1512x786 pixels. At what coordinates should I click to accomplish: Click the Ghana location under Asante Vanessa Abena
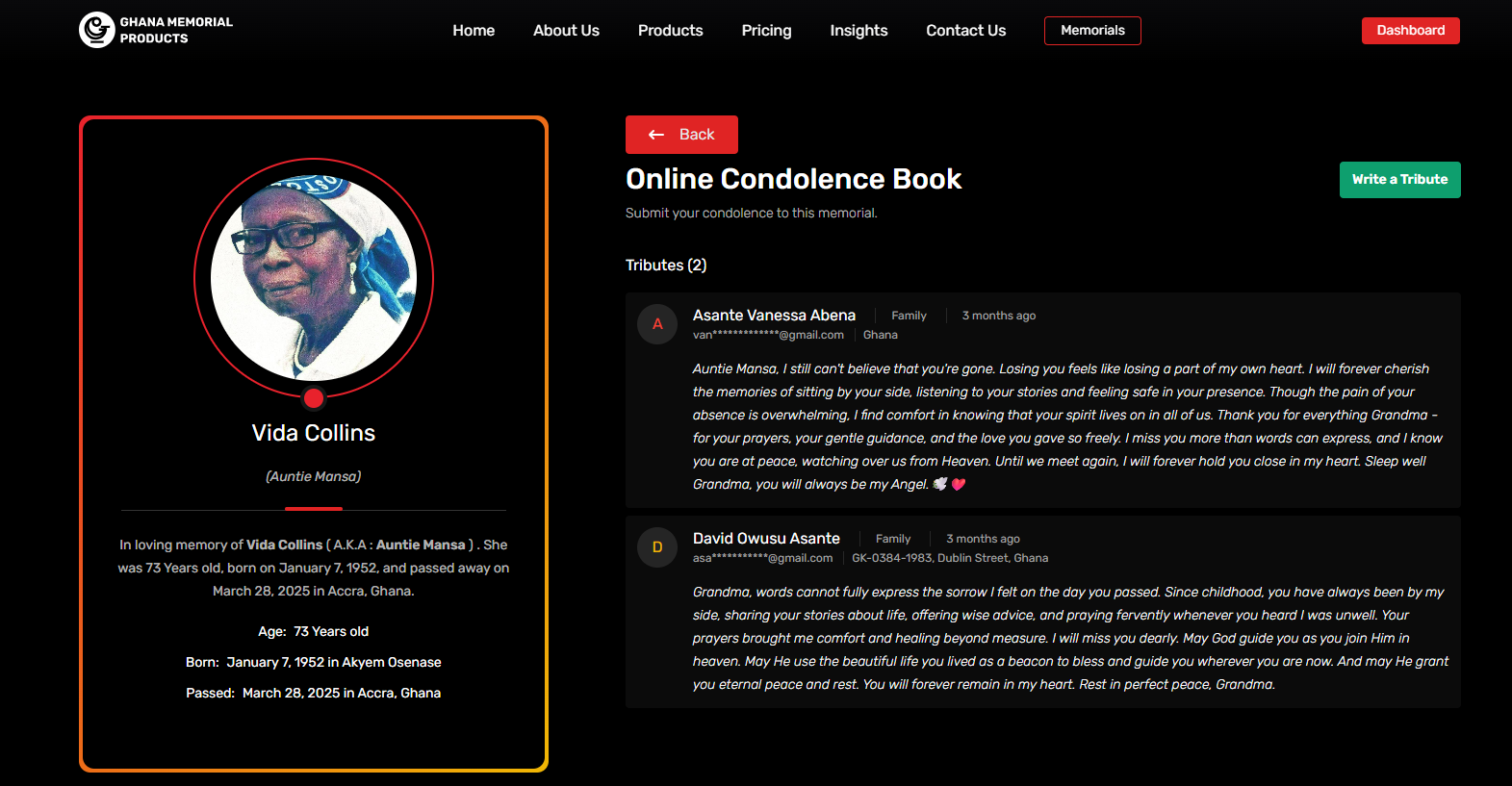point(880,335)
